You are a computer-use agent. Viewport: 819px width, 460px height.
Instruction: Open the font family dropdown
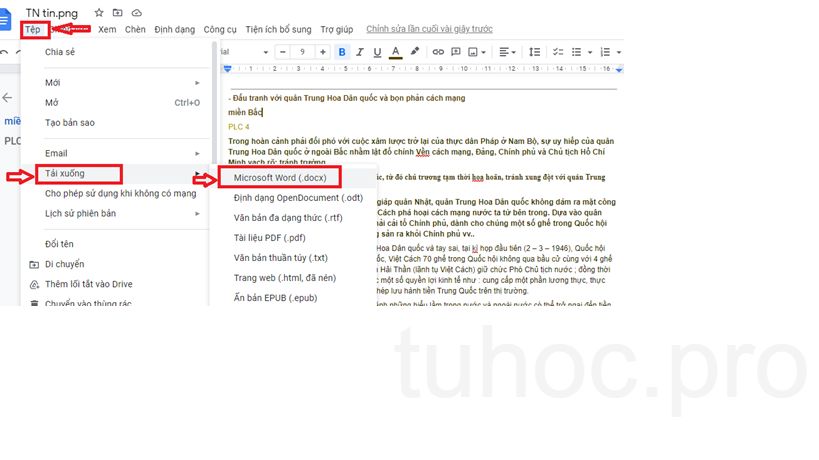tap(244, 52)
